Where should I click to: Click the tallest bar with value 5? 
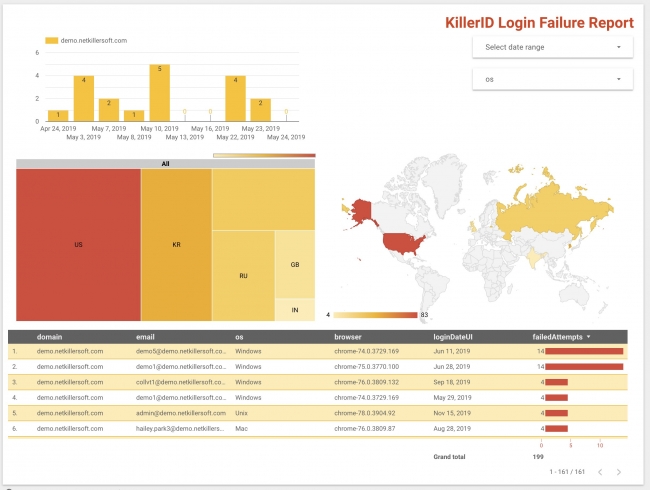point(153,93)
